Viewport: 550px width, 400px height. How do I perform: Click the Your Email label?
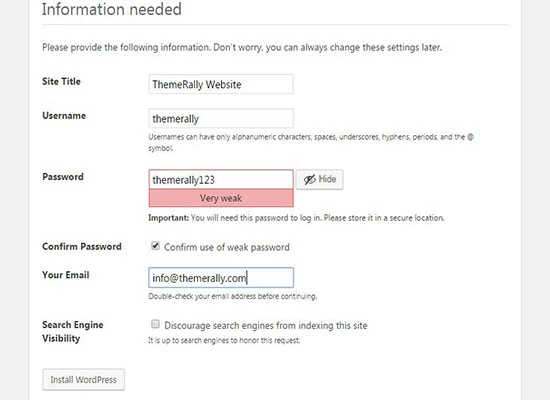[66, 275]
